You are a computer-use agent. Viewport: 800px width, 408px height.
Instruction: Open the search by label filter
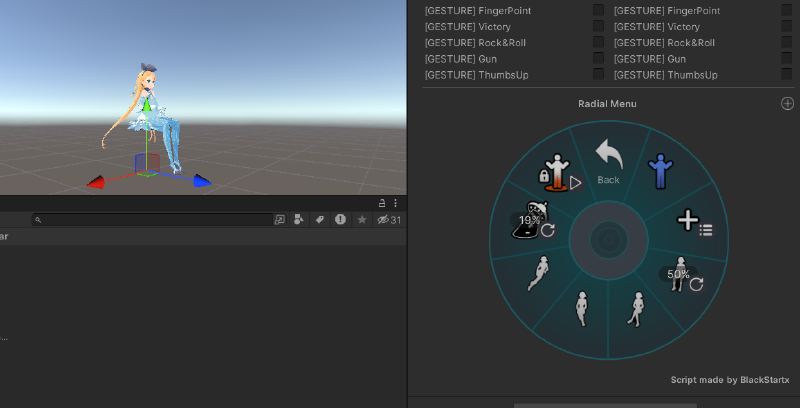(320, 220)
